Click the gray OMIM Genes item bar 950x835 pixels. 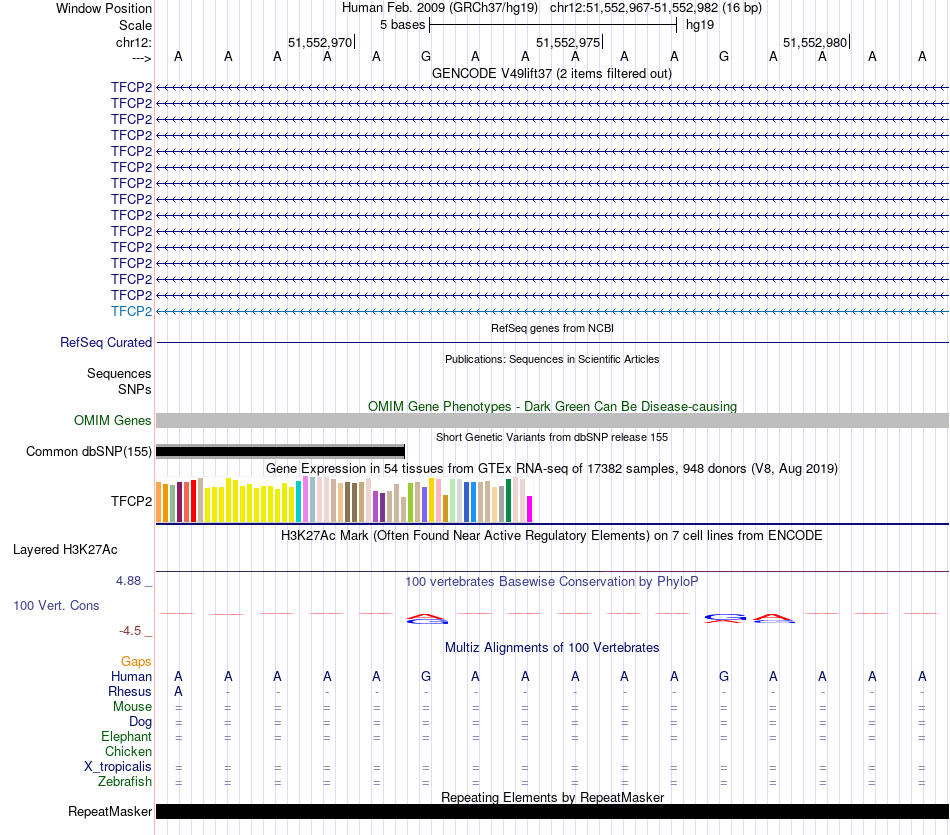click(552, 421)
